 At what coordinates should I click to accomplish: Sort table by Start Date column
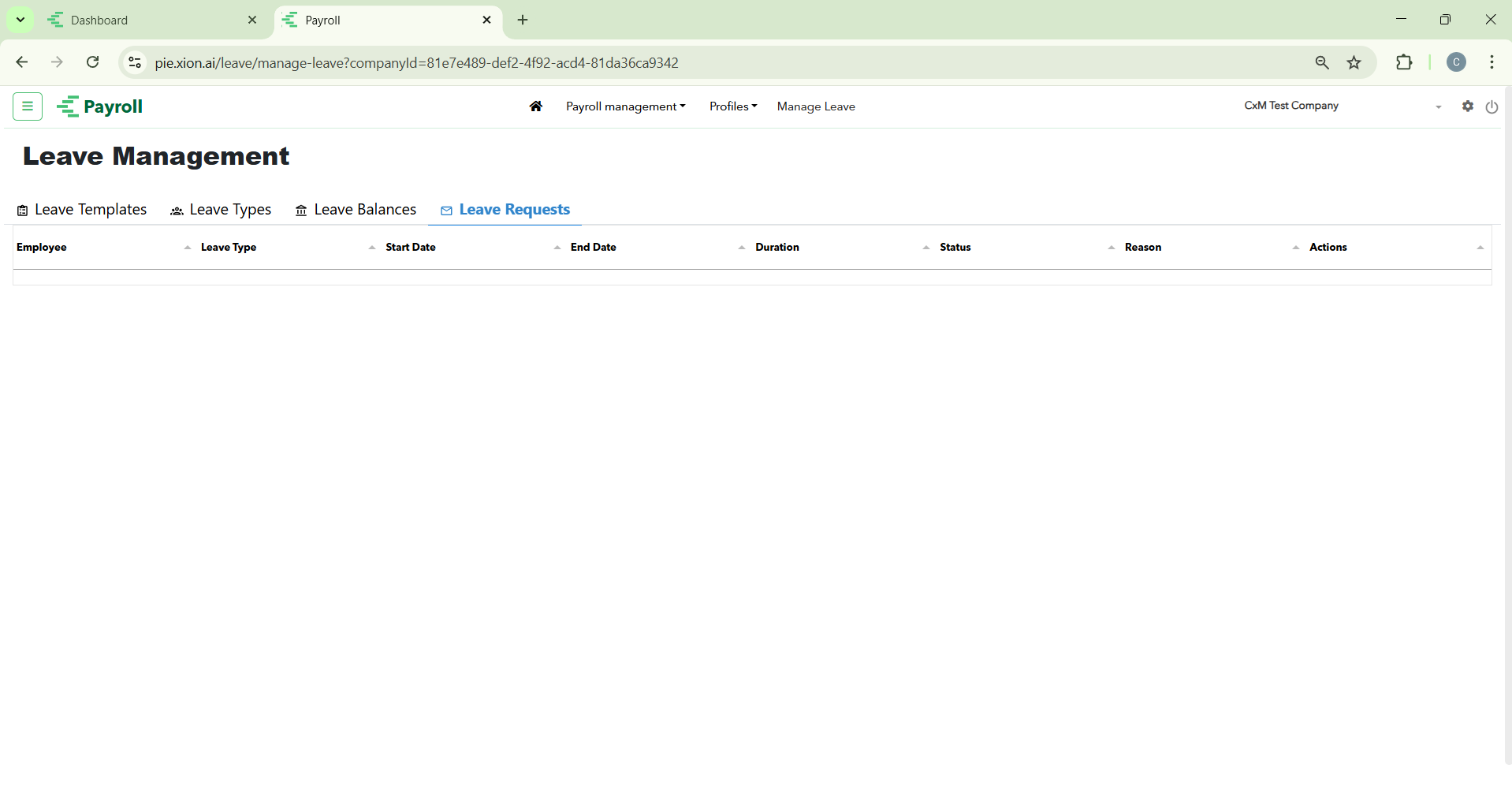pyautogui.click(x=410, y=248)
